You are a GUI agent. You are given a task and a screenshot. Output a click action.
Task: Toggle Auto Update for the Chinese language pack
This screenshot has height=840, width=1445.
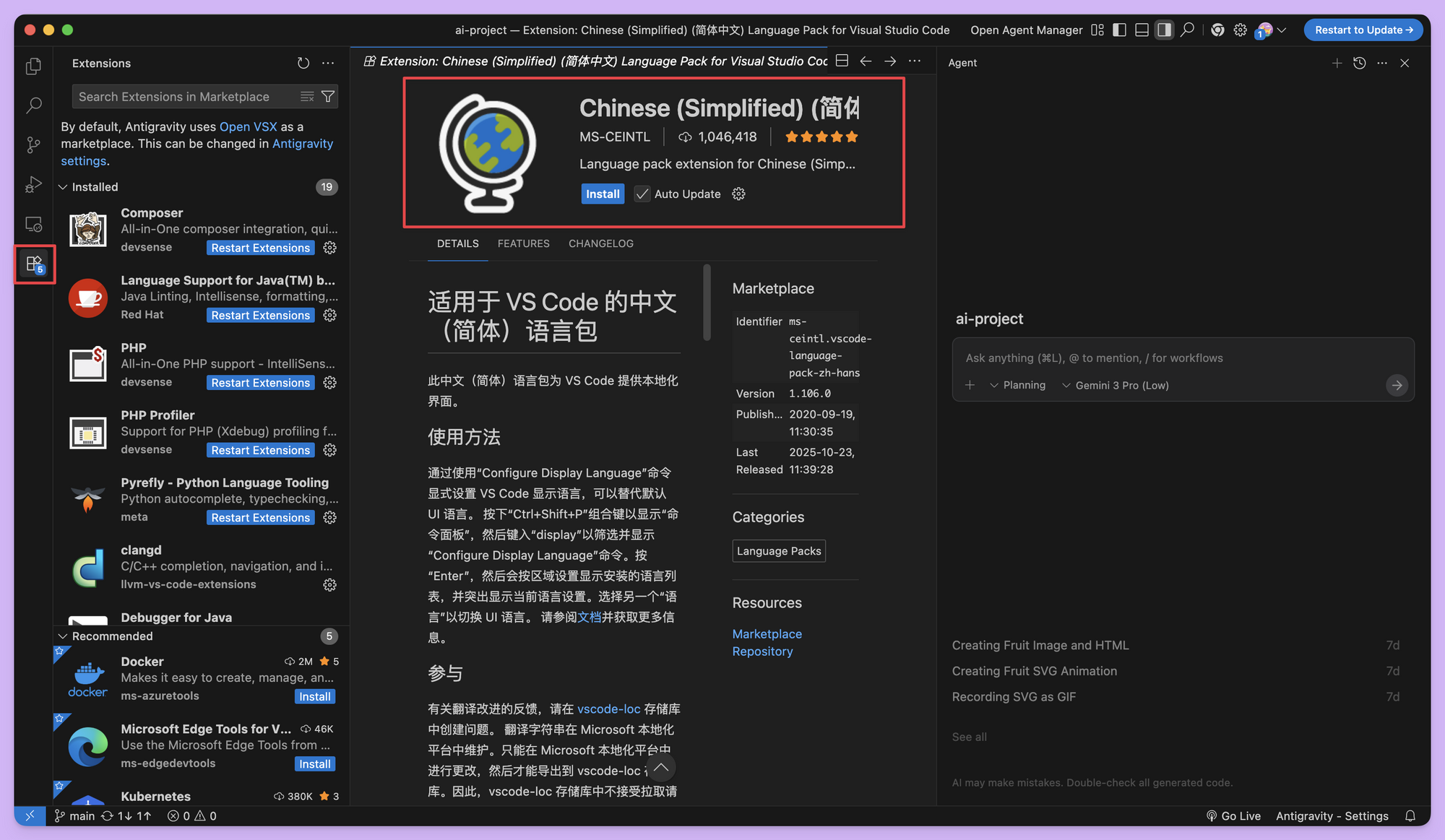pos(642,194)
